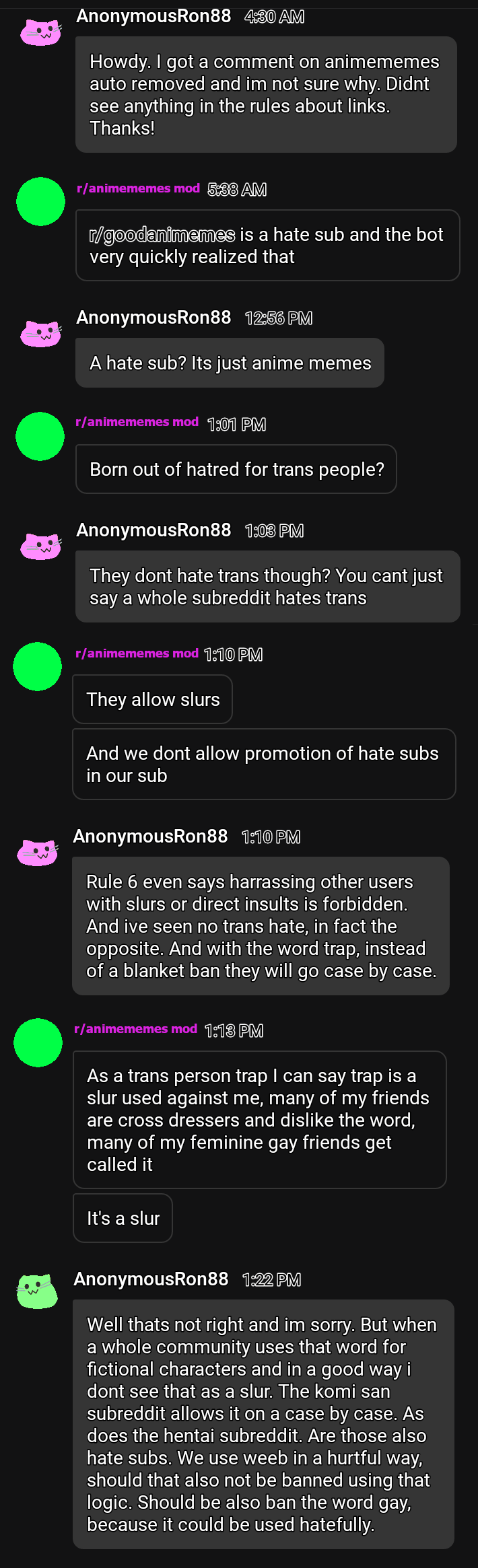Screen dimensions: 478x1568
Task: Click the 1:10 PM timestamp beside the mod name
Action: click(233, 655)
